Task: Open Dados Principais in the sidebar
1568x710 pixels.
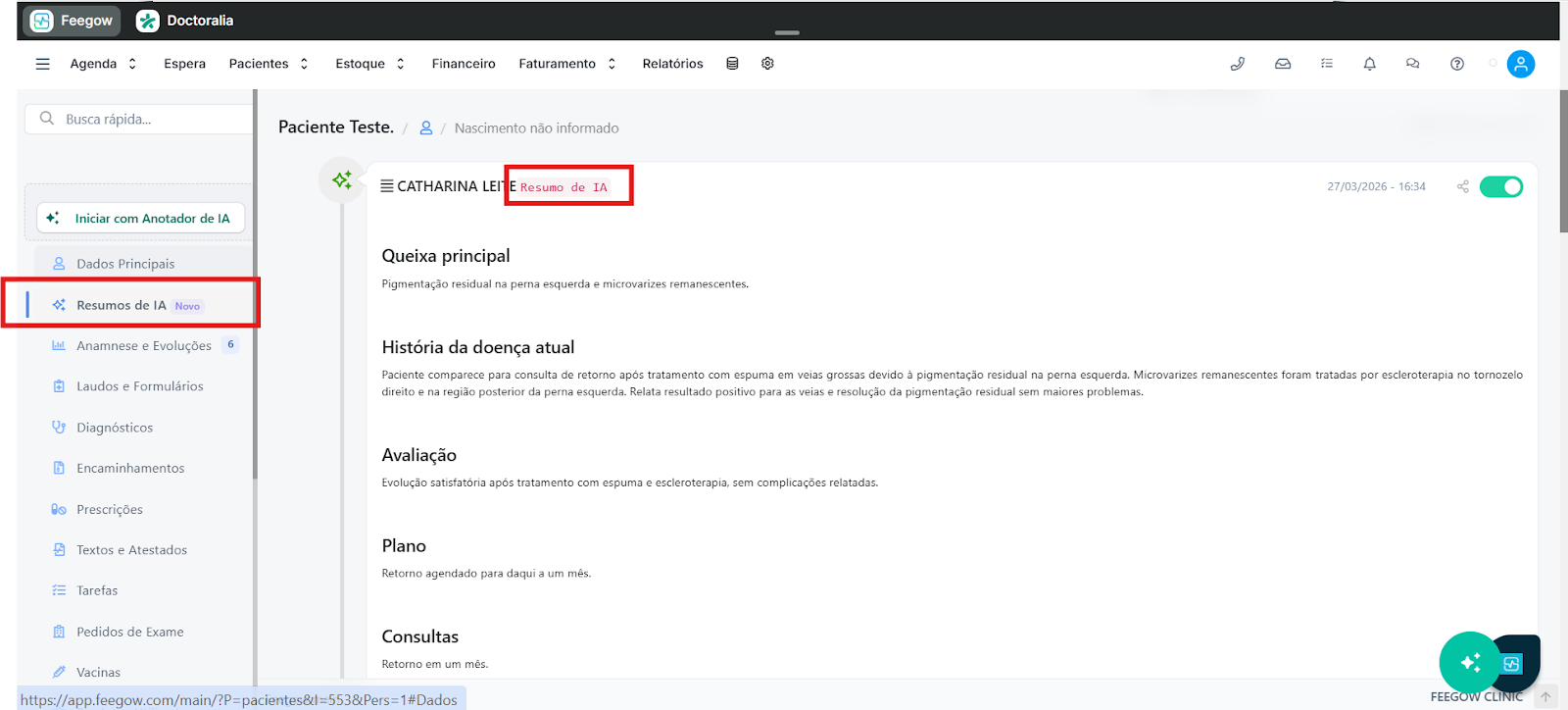Action: pos(143,264)
